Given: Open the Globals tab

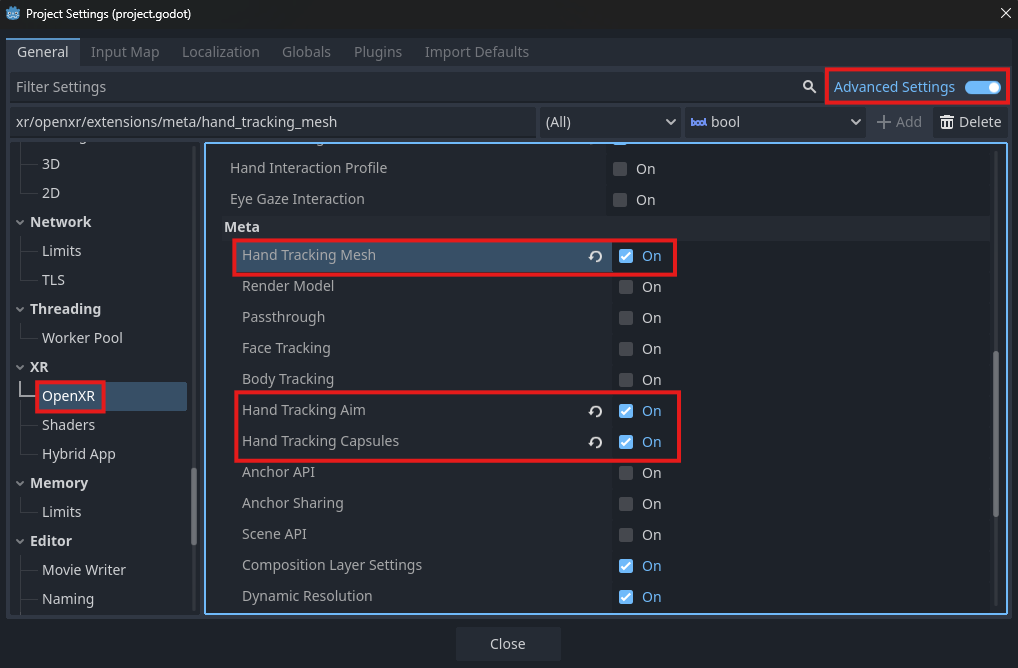Looking at the screenshot, I should click(x=306, y=52).
